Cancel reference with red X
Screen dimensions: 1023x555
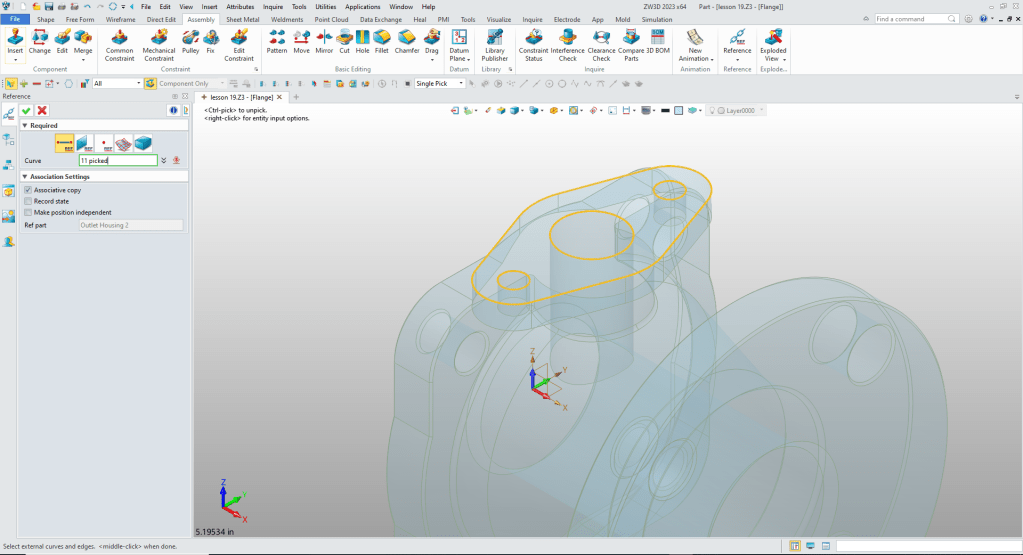tap(42, 110)
